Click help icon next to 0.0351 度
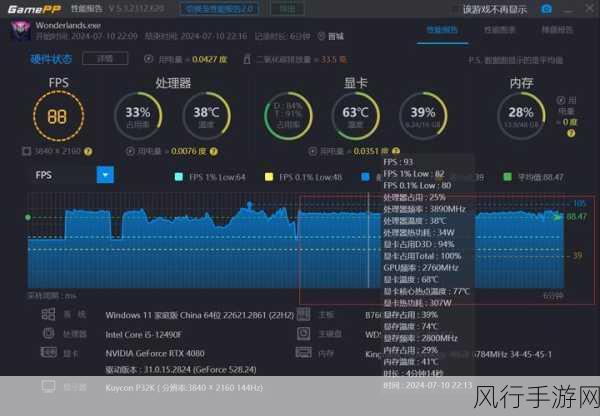This screenshot has height=416, width=600. pos(396,151)
